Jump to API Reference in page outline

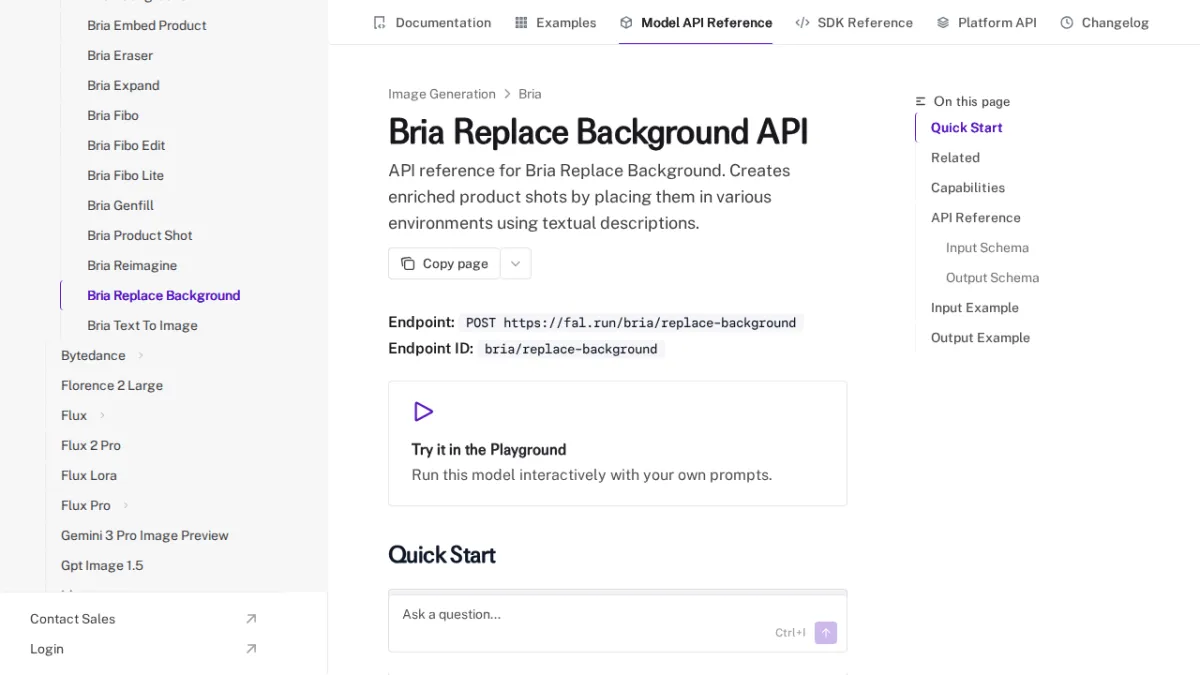point(976,218)
